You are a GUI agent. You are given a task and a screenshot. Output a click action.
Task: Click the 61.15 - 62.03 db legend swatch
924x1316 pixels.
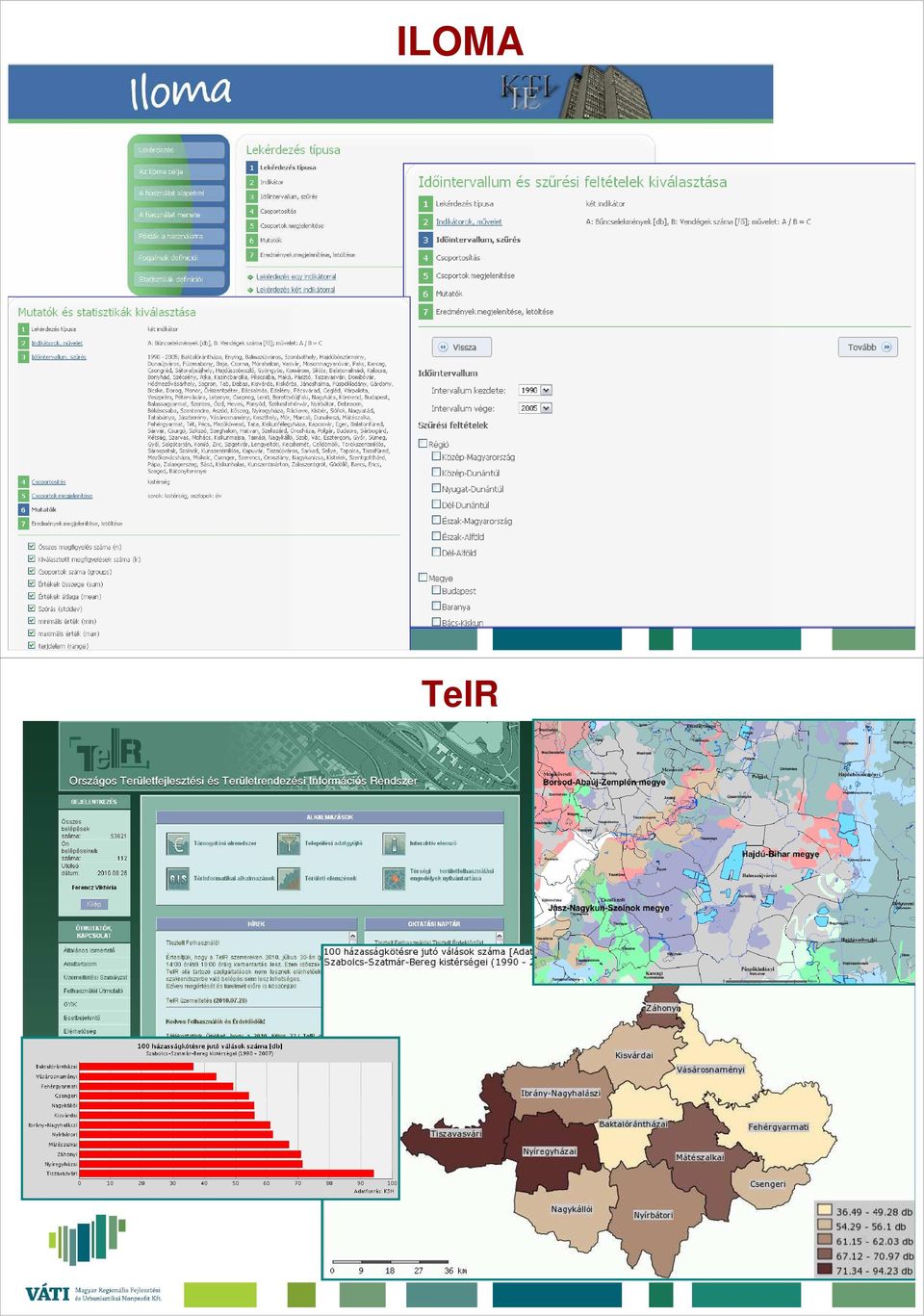pyautogui.click(x=825, y=1241)
